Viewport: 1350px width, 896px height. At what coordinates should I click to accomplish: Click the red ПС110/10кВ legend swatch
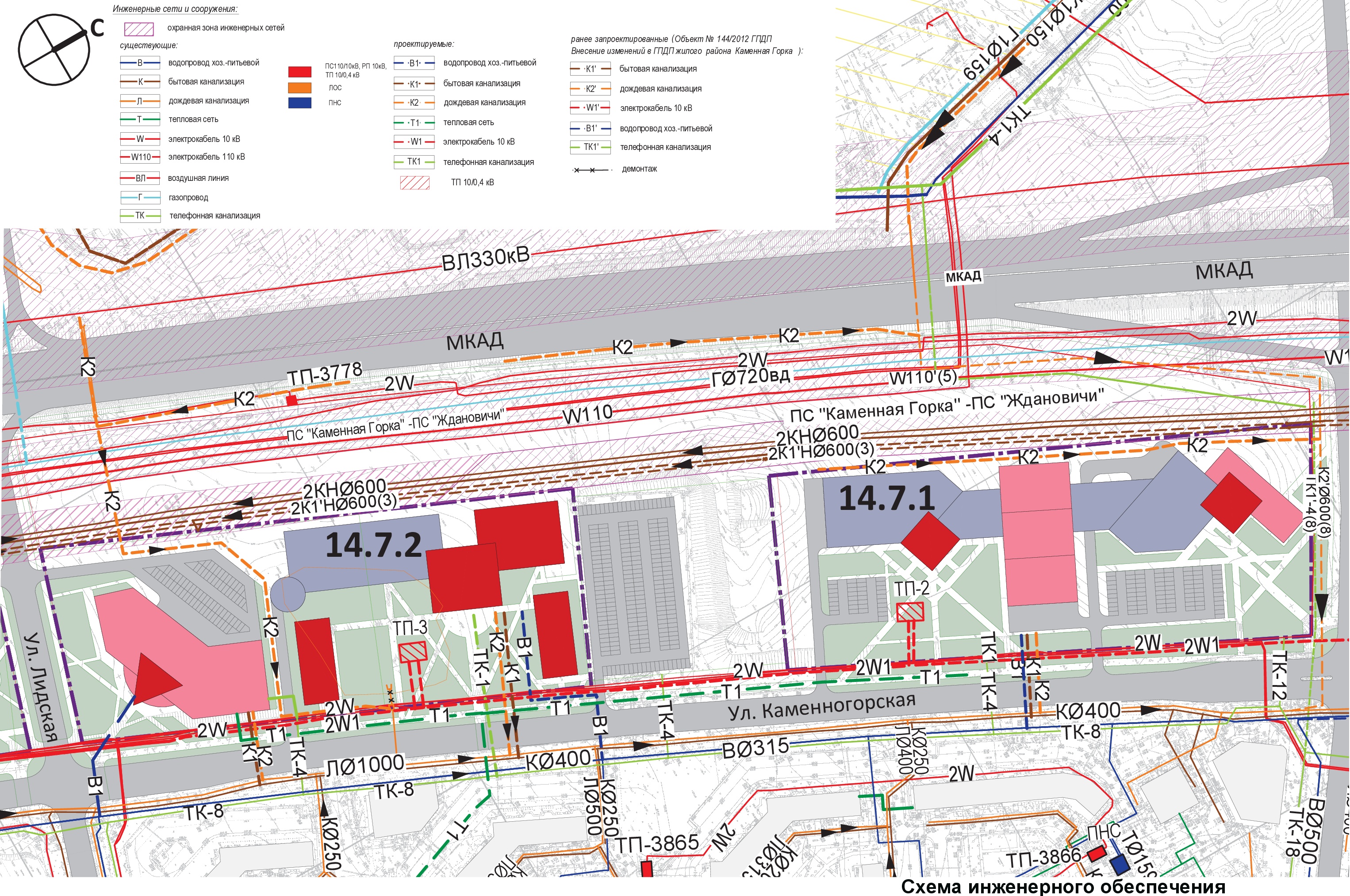[299, 72]
